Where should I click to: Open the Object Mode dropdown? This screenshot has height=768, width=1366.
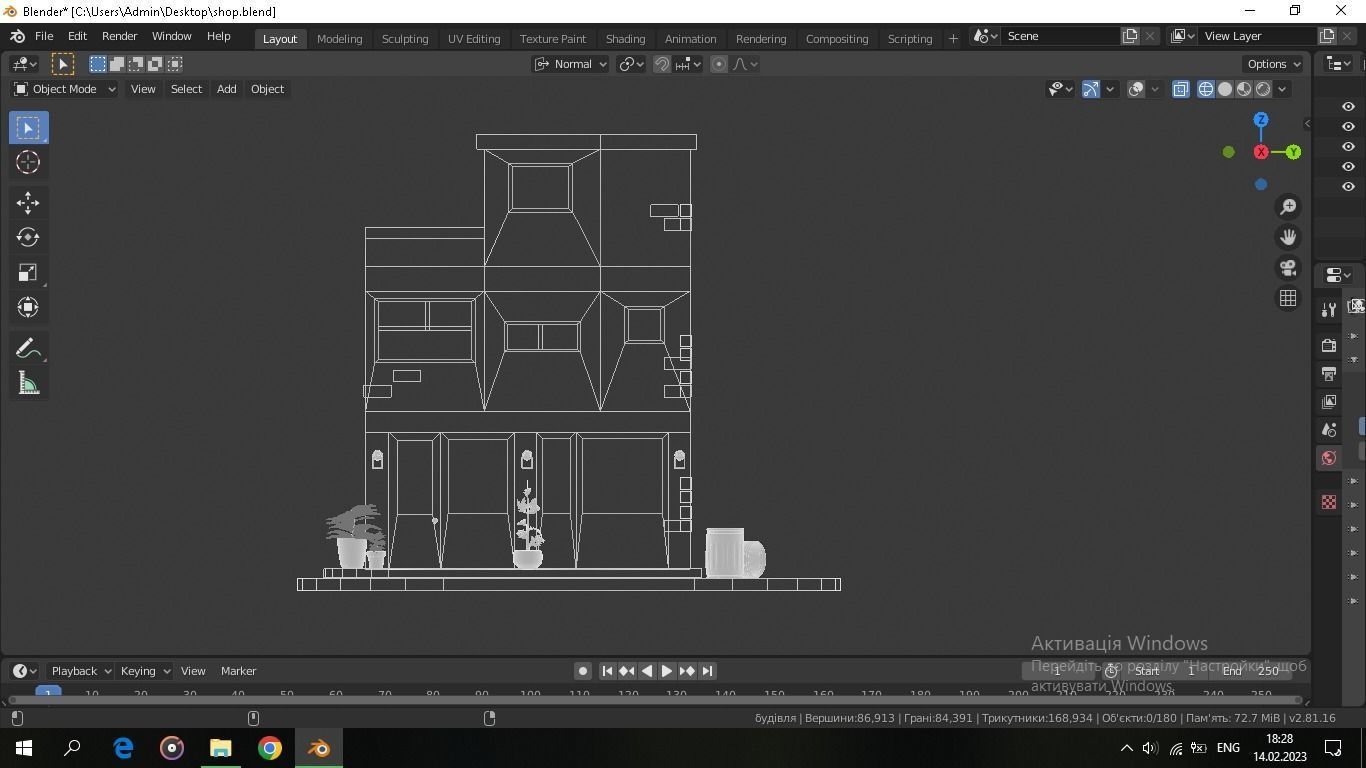(x=65, y=89)
